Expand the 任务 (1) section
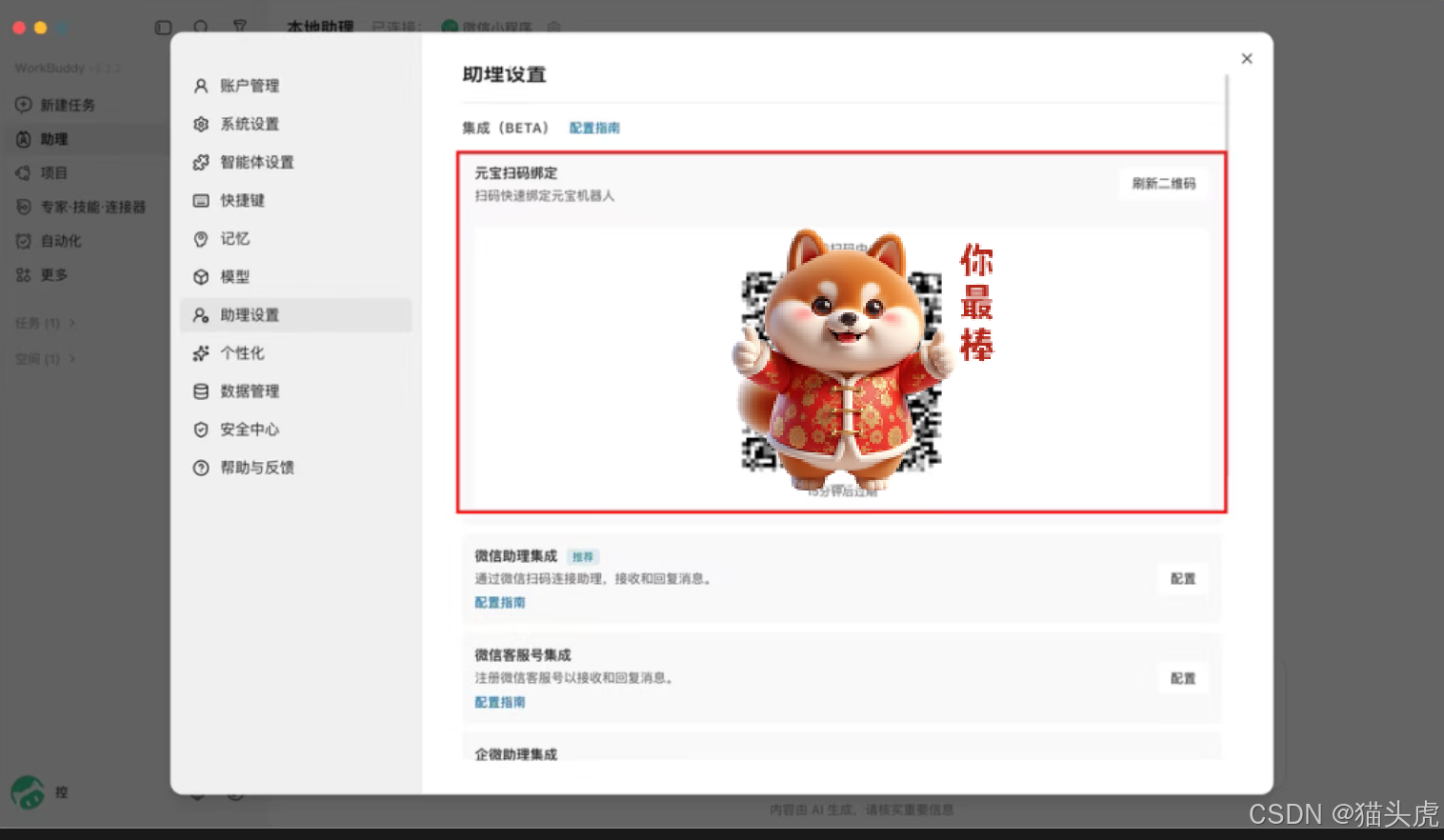 click(x=46, y=323)
